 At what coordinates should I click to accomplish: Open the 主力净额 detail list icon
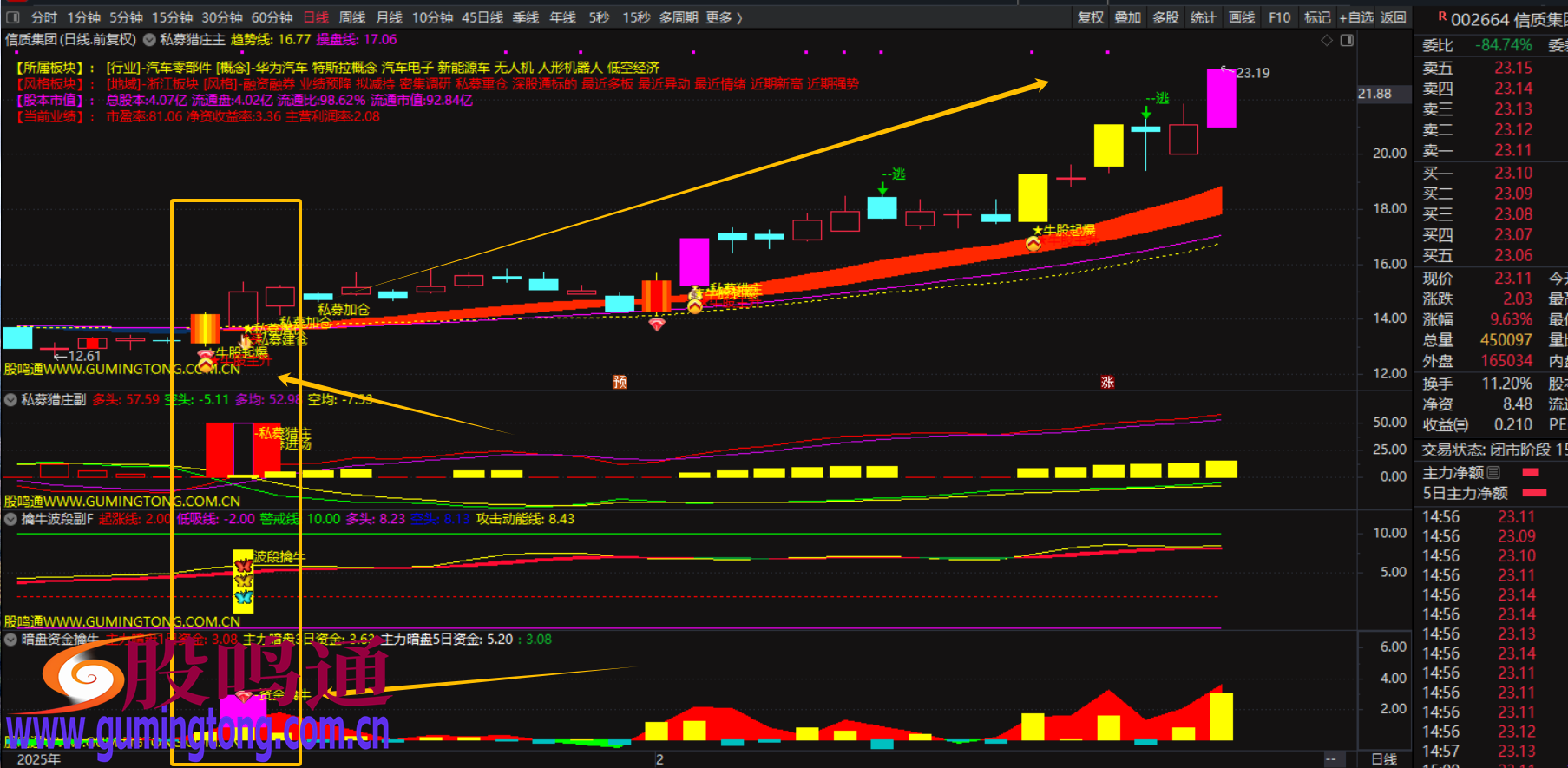1493,473
